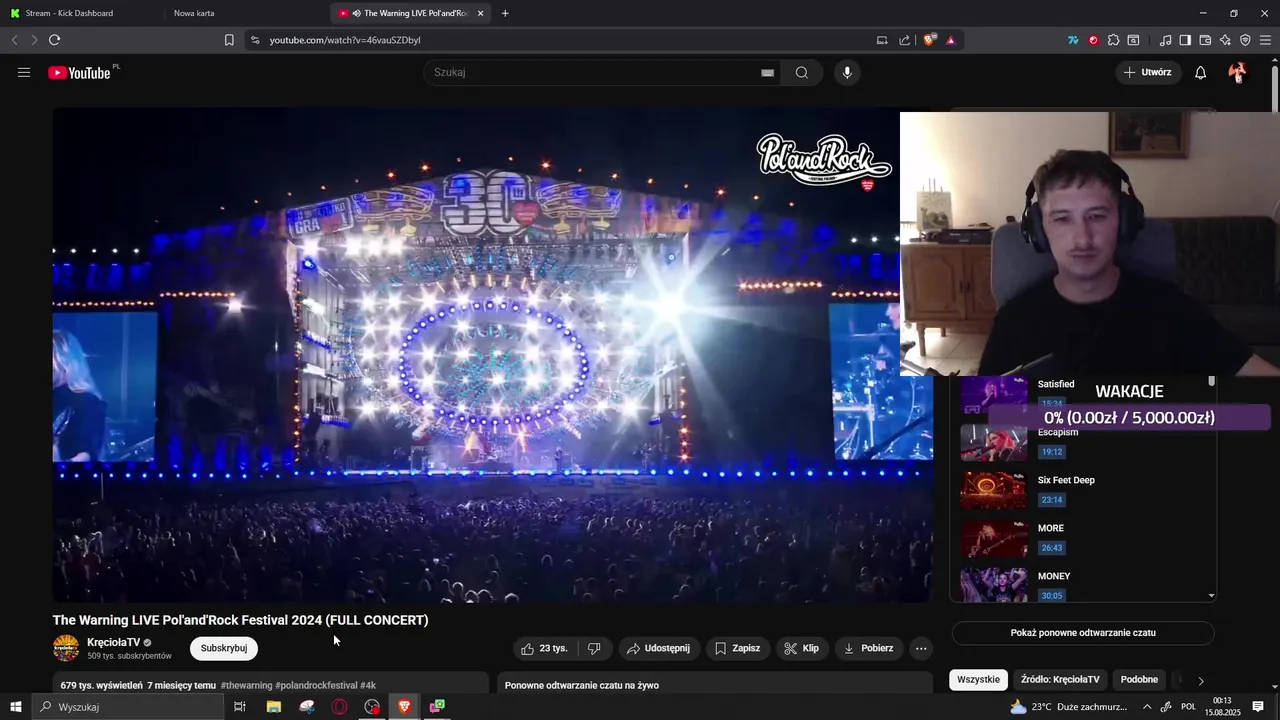Open the Windows notification center
The height and width of the screenshot is (720, 1280).
click(x=1258, y=706)
